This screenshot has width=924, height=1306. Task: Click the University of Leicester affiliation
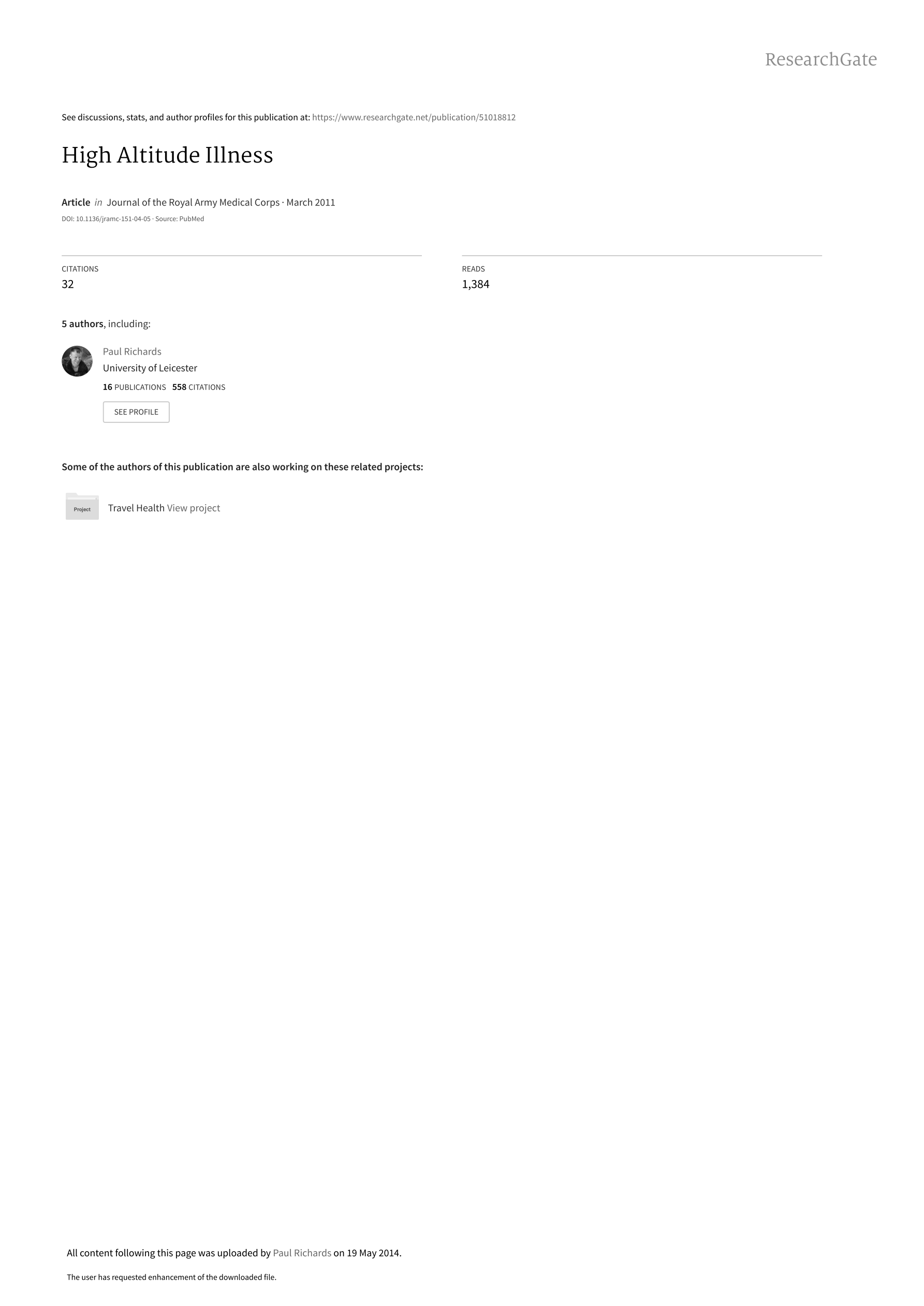[150, 368]
